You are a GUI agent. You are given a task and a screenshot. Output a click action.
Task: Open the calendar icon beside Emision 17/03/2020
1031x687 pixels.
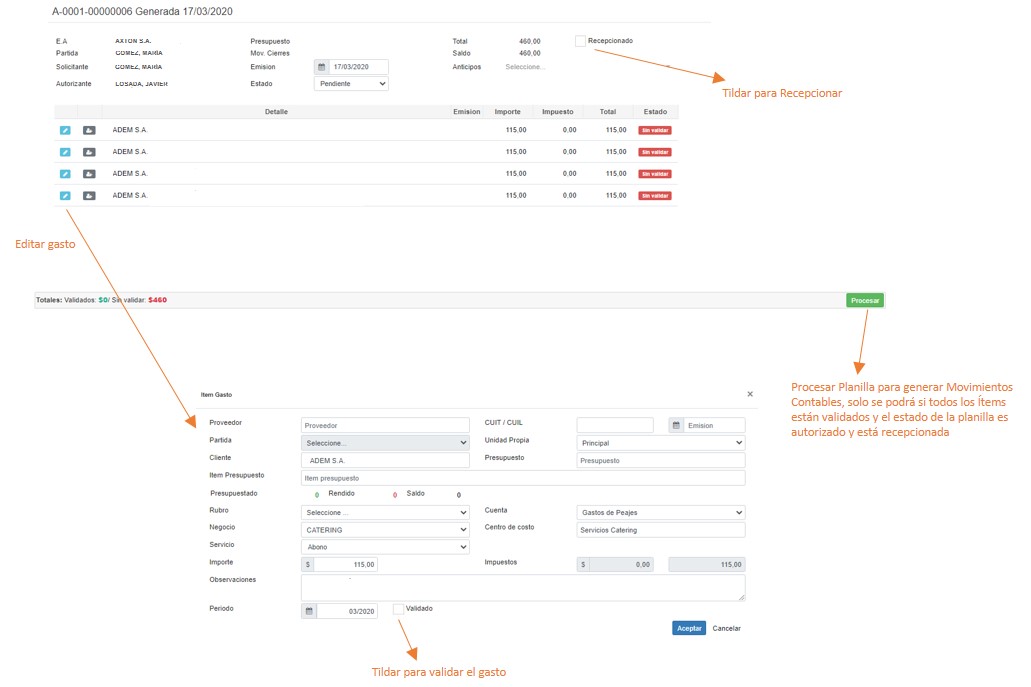coord(322,67)
